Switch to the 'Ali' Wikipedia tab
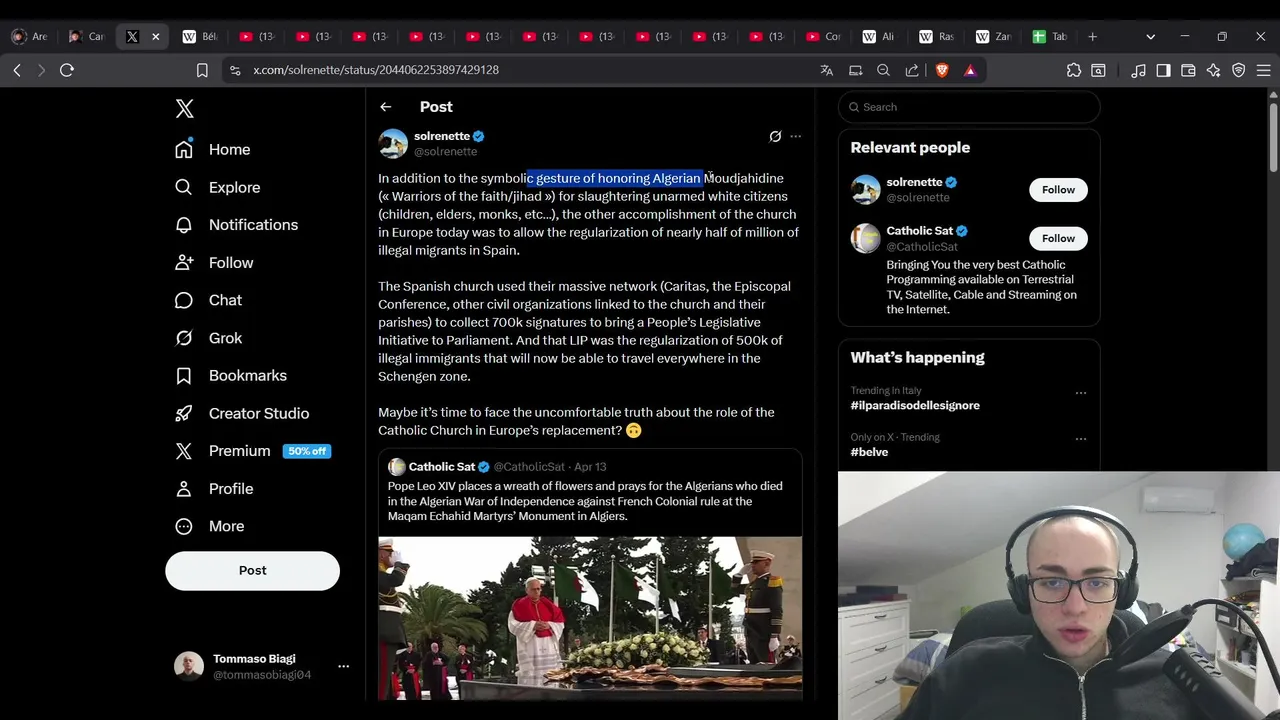The image size is (1280, 720). pos(878,36)
